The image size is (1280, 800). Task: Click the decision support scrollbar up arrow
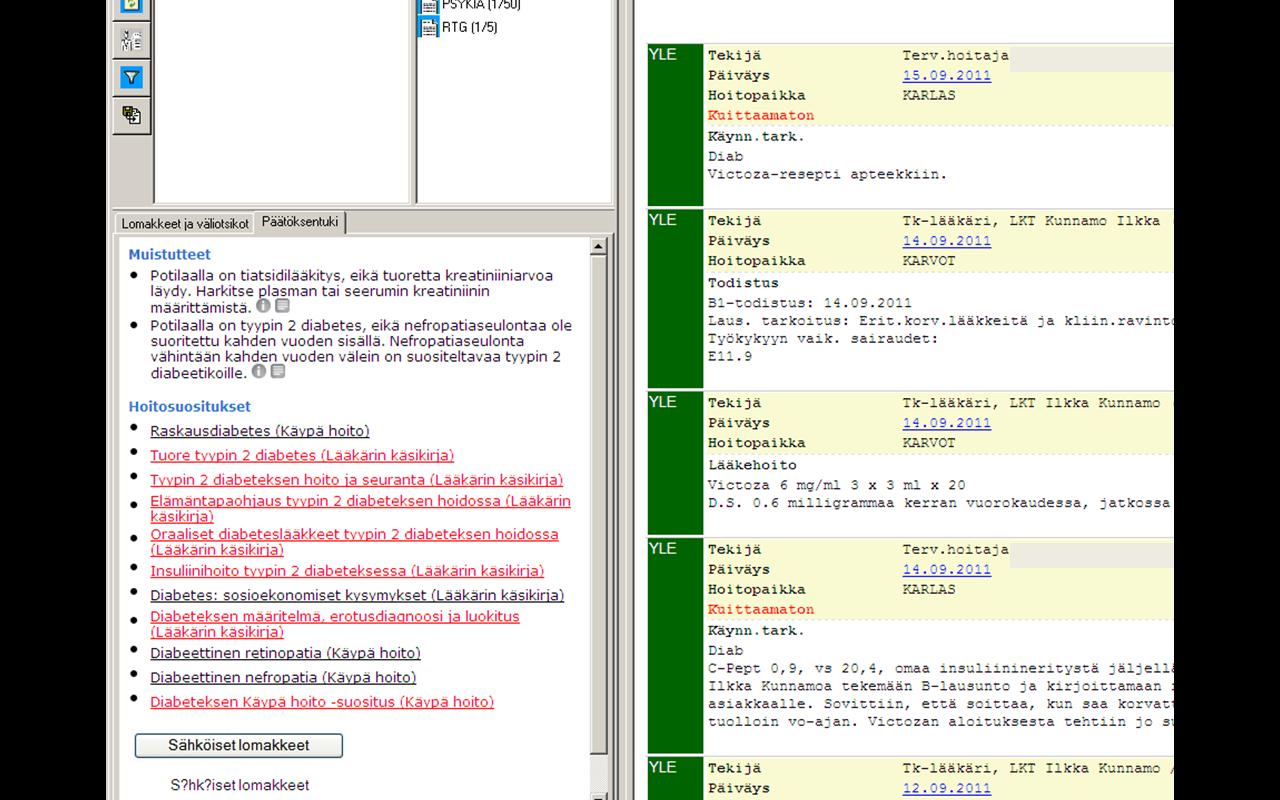pyautogui.click(x=599, y=246)
